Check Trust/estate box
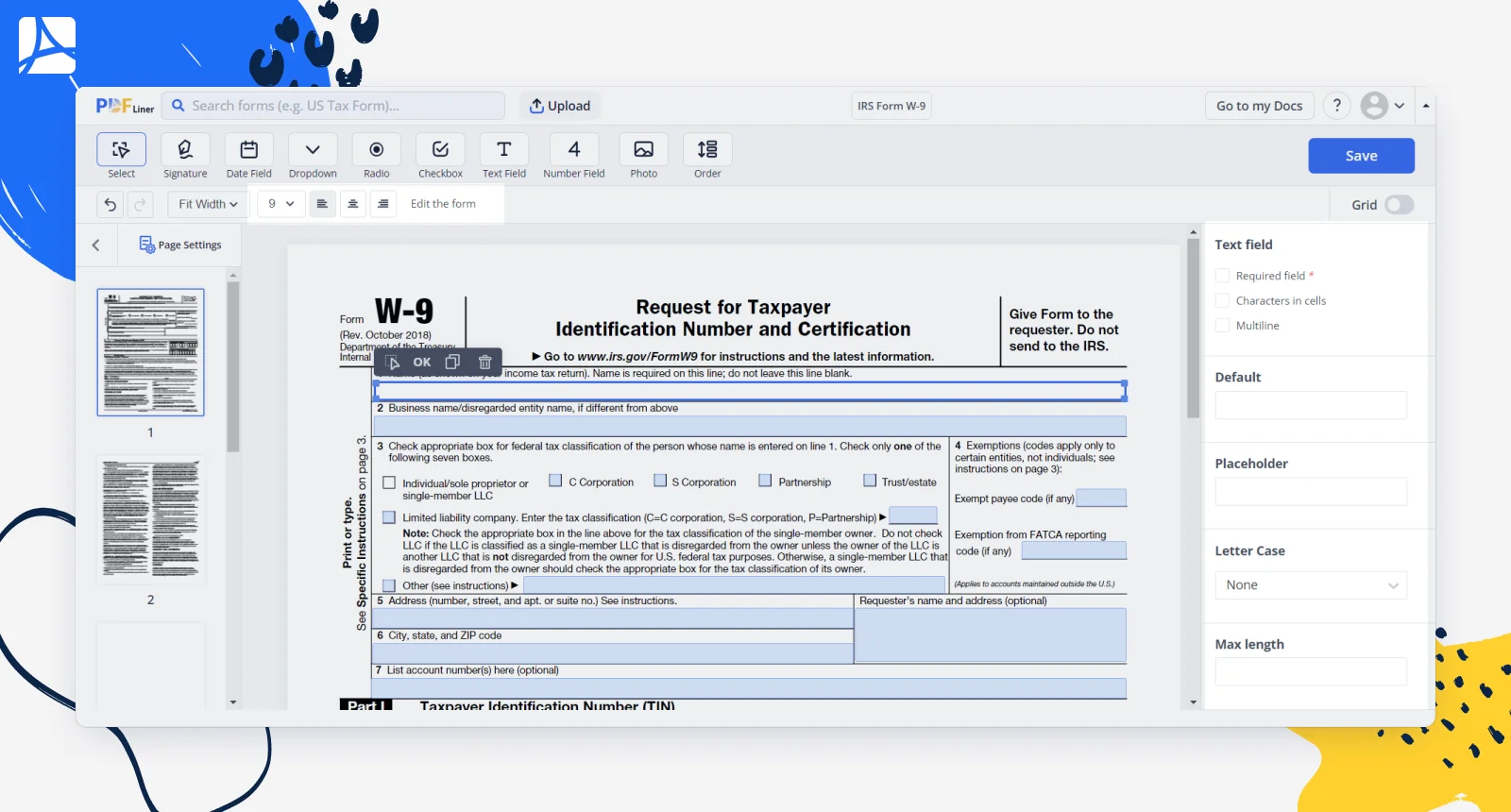 [x=870, y=481]
